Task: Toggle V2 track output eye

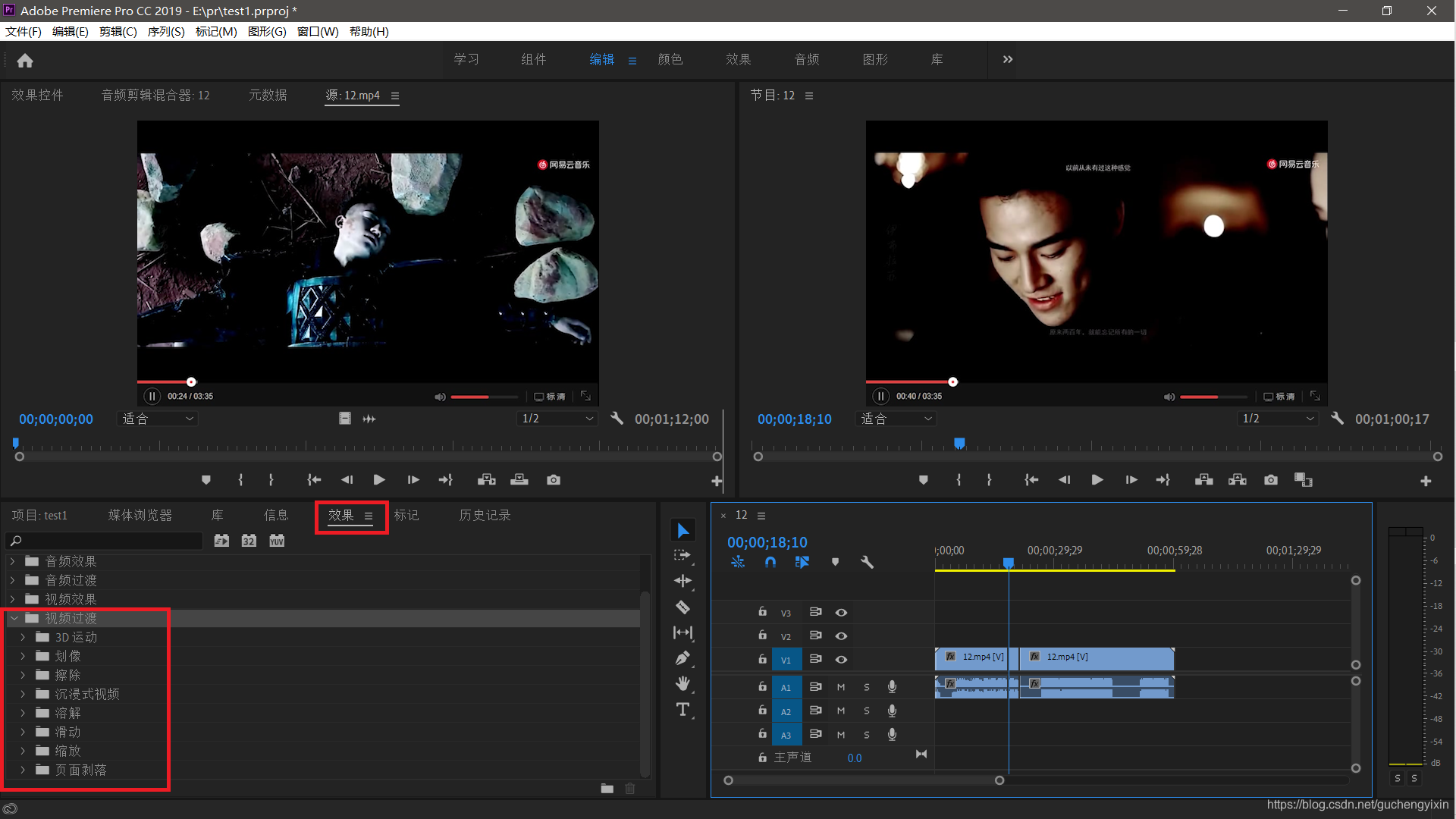Action: click(841, 636)
